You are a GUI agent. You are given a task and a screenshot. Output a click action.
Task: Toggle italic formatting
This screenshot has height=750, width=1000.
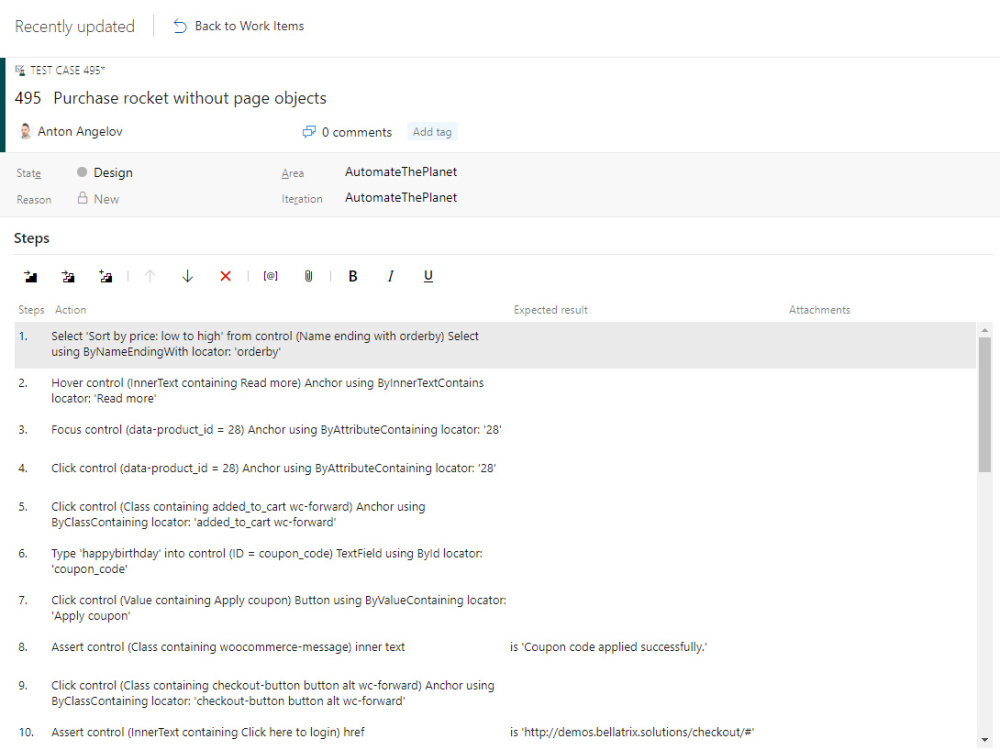(x=390, y=276)
